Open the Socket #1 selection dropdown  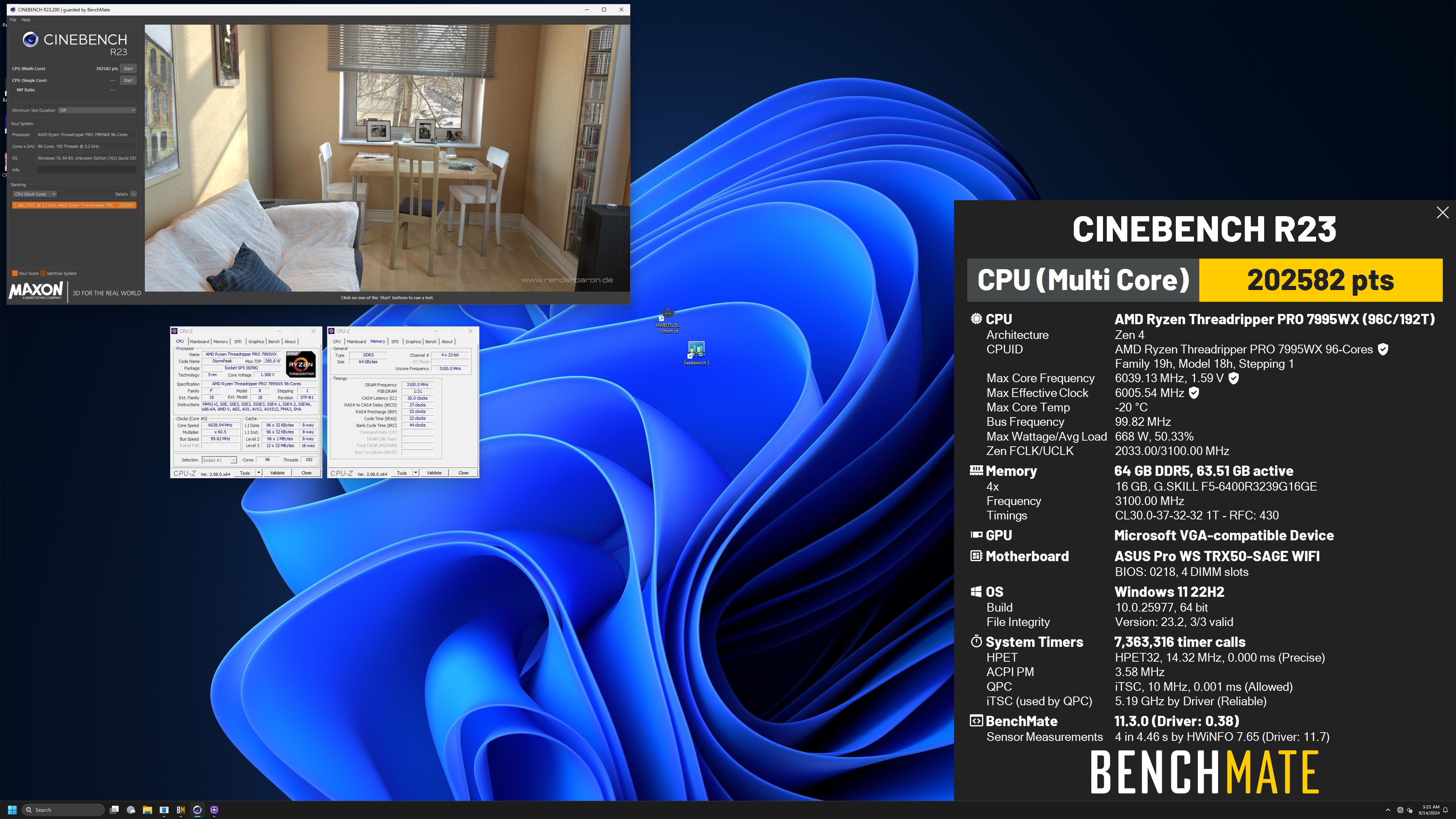[219, 460]
